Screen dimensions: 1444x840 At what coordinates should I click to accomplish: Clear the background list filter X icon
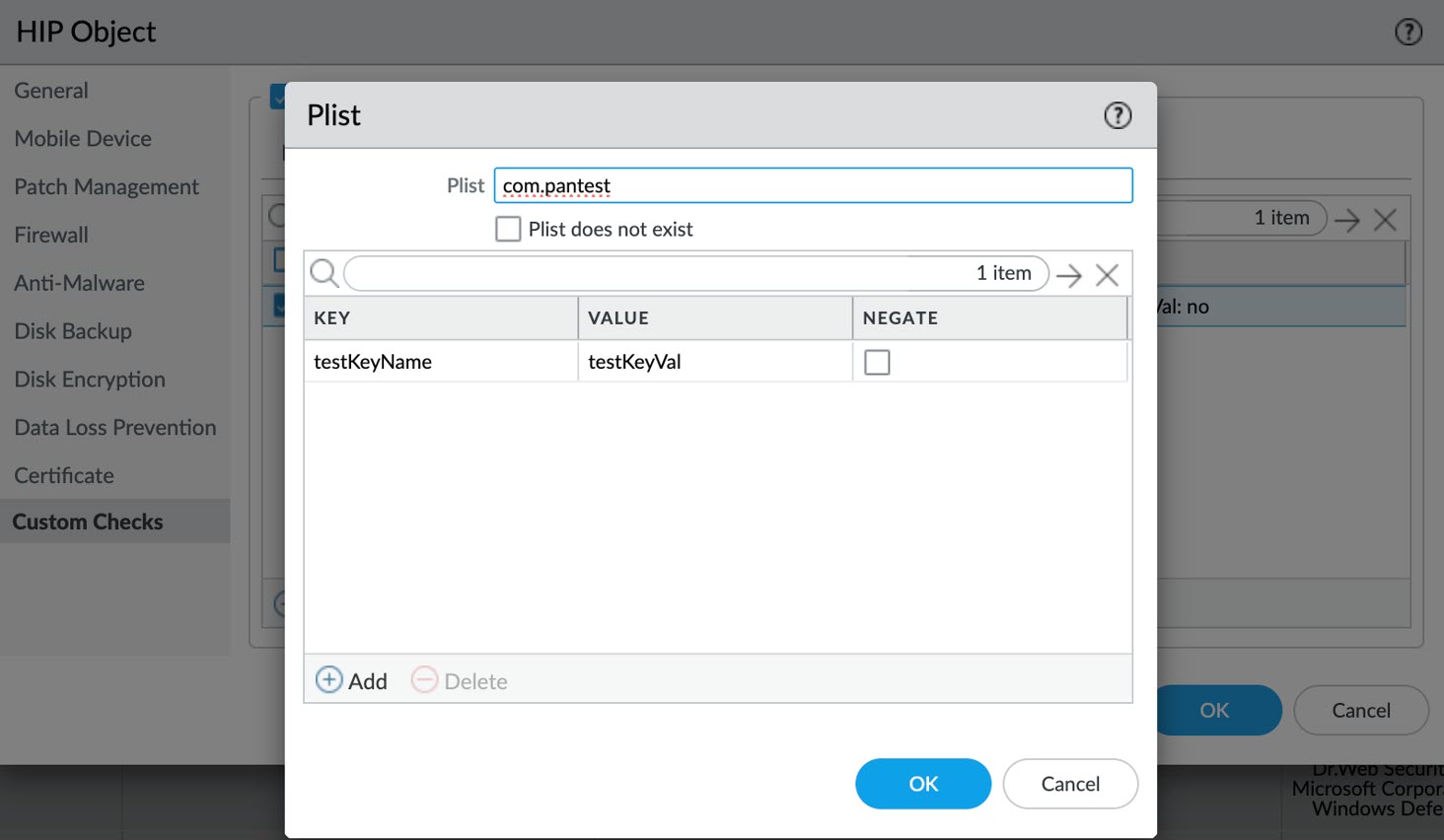coord(1385,220)
